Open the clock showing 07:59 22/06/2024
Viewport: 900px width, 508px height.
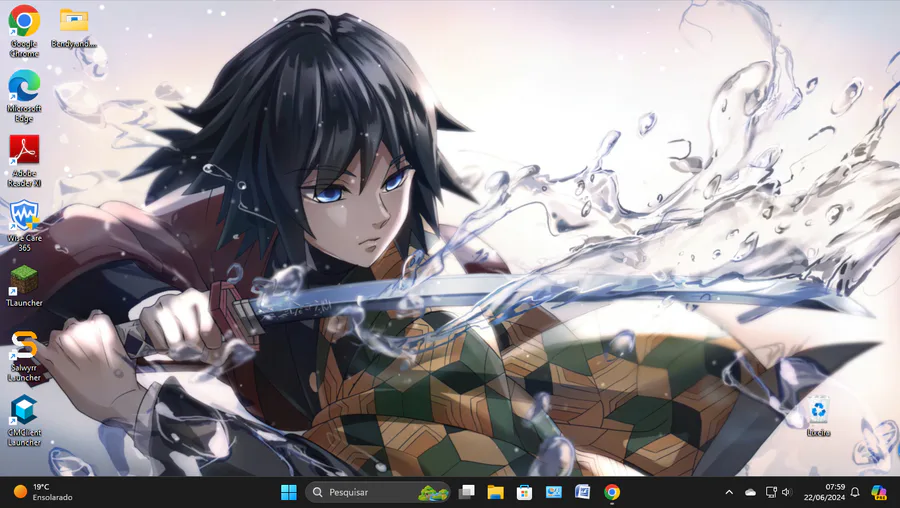pyautogui.click(x=824, y=492)
